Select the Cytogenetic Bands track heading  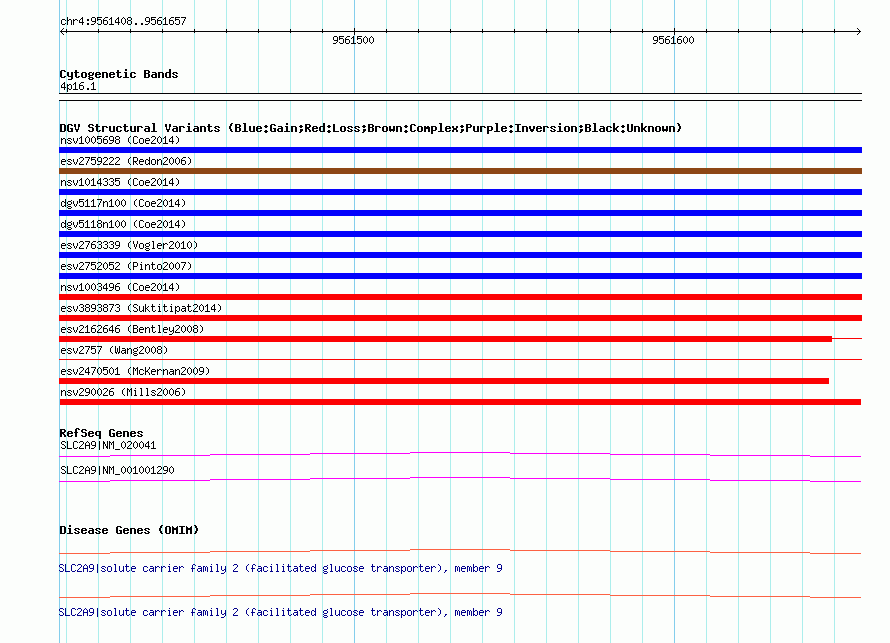tap(119, 74)
